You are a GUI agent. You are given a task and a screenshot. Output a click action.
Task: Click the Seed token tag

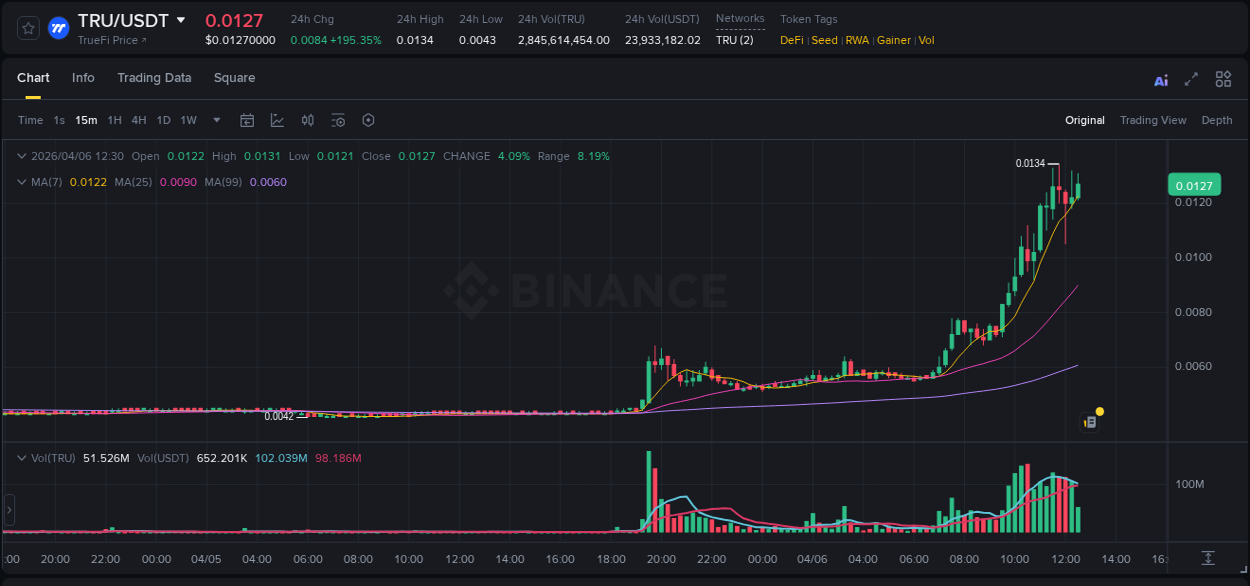tap(824, 40)
